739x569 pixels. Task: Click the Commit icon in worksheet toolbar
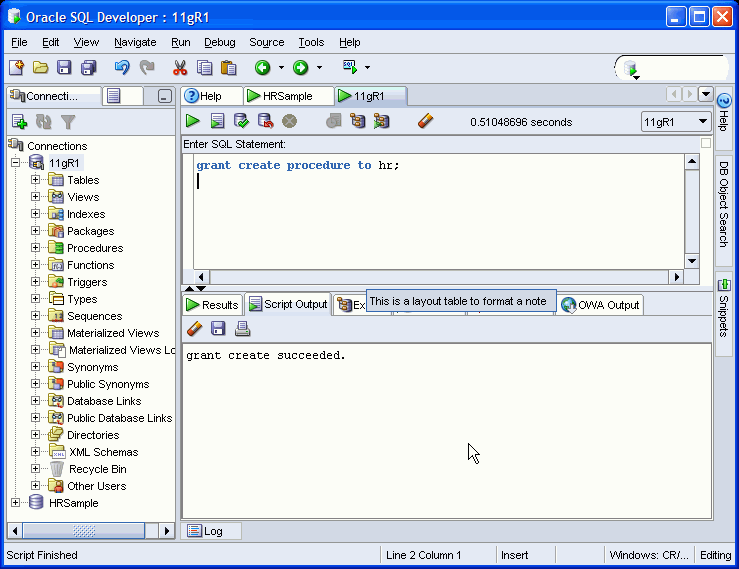pos(241,121)
